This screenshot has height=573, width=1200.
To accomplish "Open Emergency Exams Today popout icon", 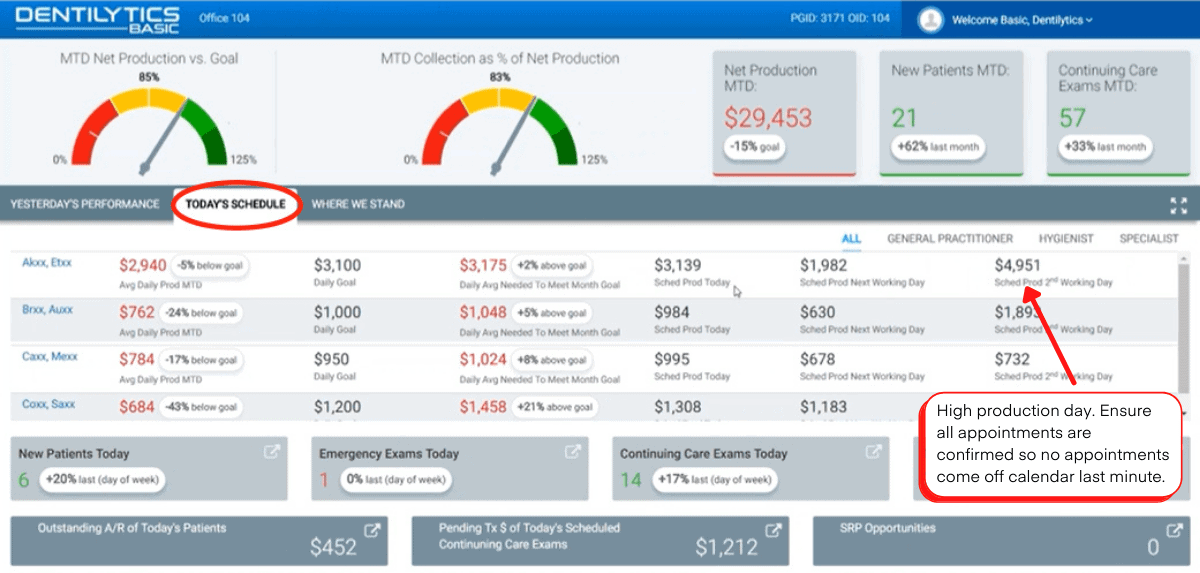I will coord(573,452).
